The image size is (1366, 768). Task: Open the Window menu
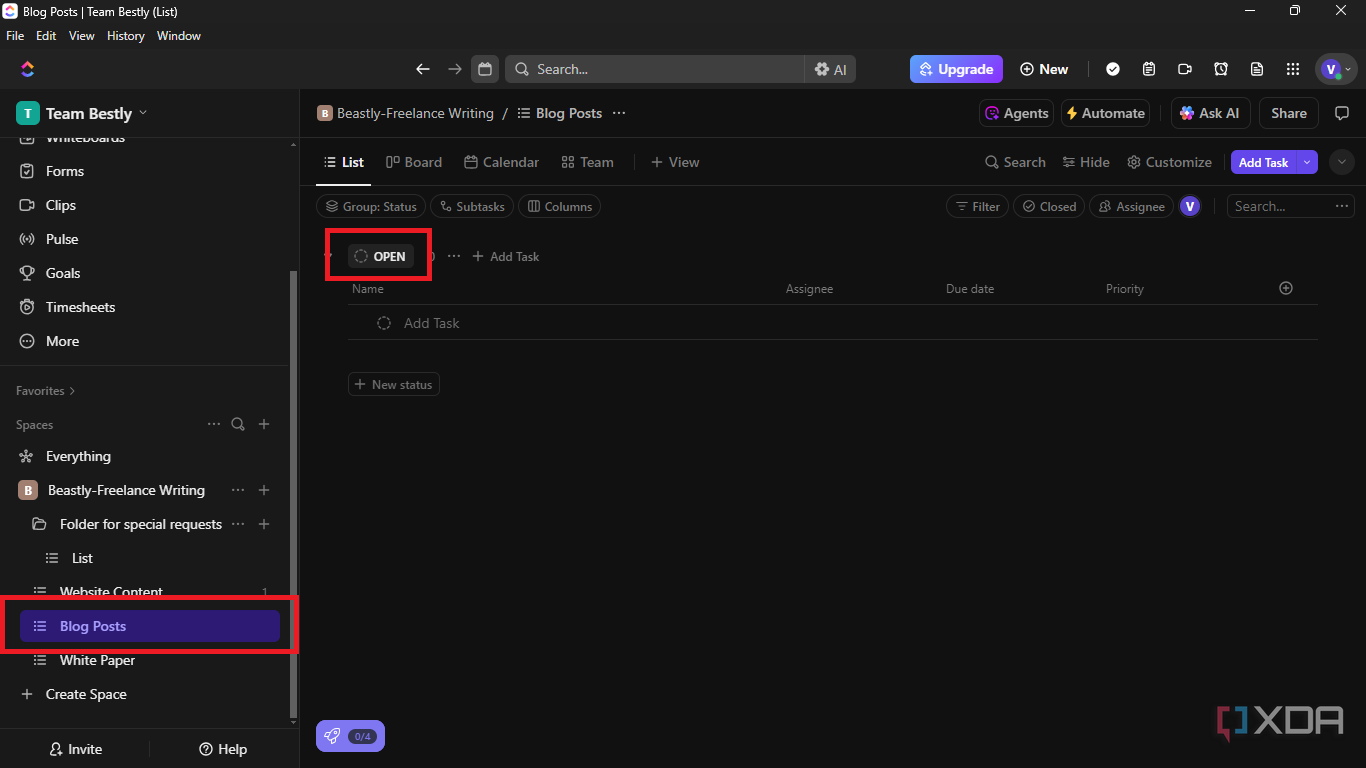click(x=179, y=36)
